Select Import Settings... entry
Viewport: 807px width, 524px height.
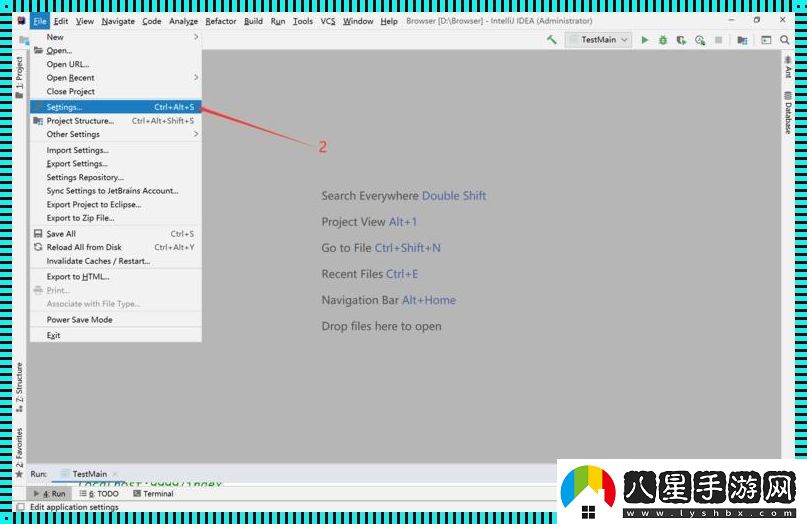[x=115, y=150]
